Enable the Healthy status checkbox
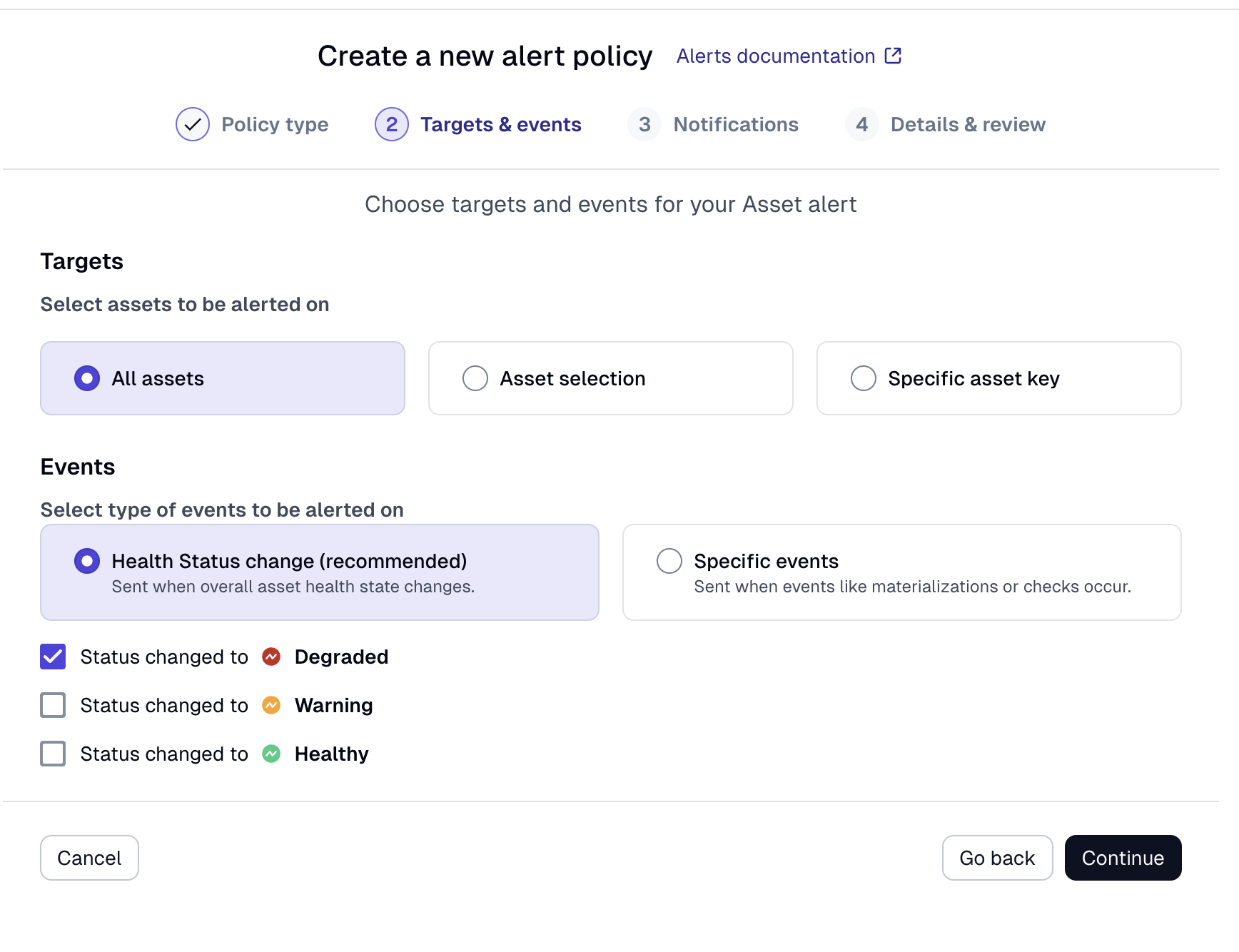Image resolution: width=1239 pixels, height=952 pixels. (53, 754)
